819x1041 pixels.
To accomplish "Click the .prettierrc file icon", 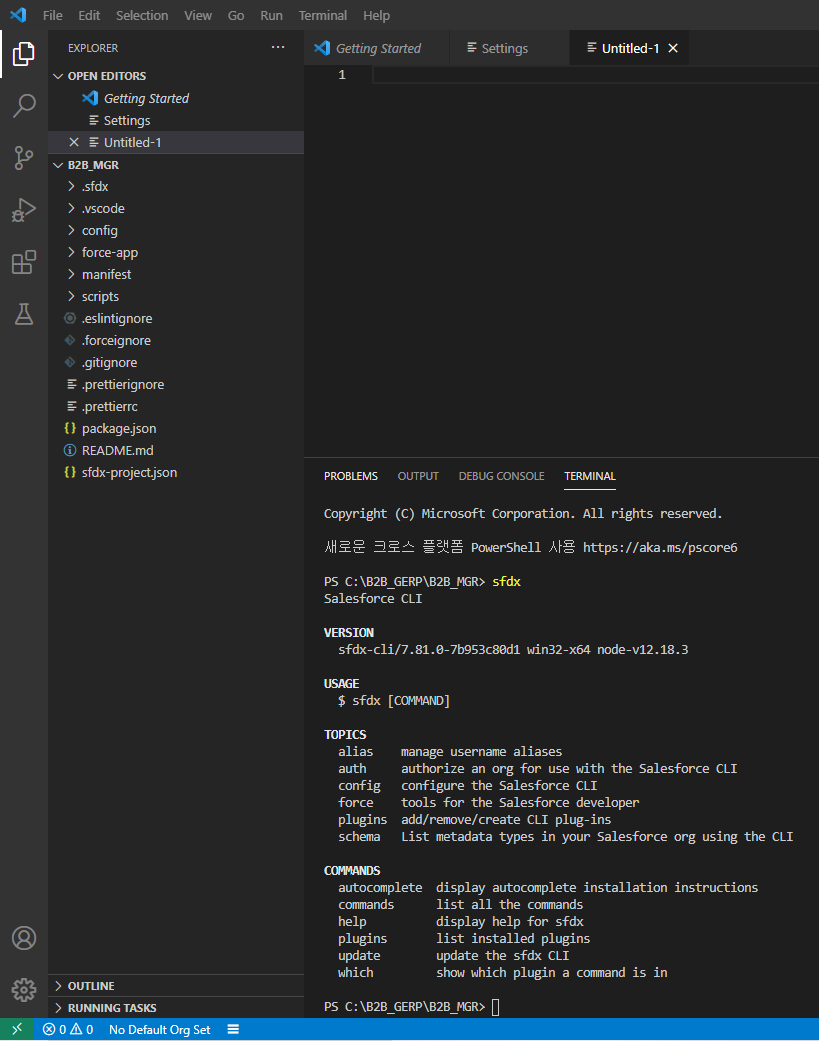I will [72, 406].
